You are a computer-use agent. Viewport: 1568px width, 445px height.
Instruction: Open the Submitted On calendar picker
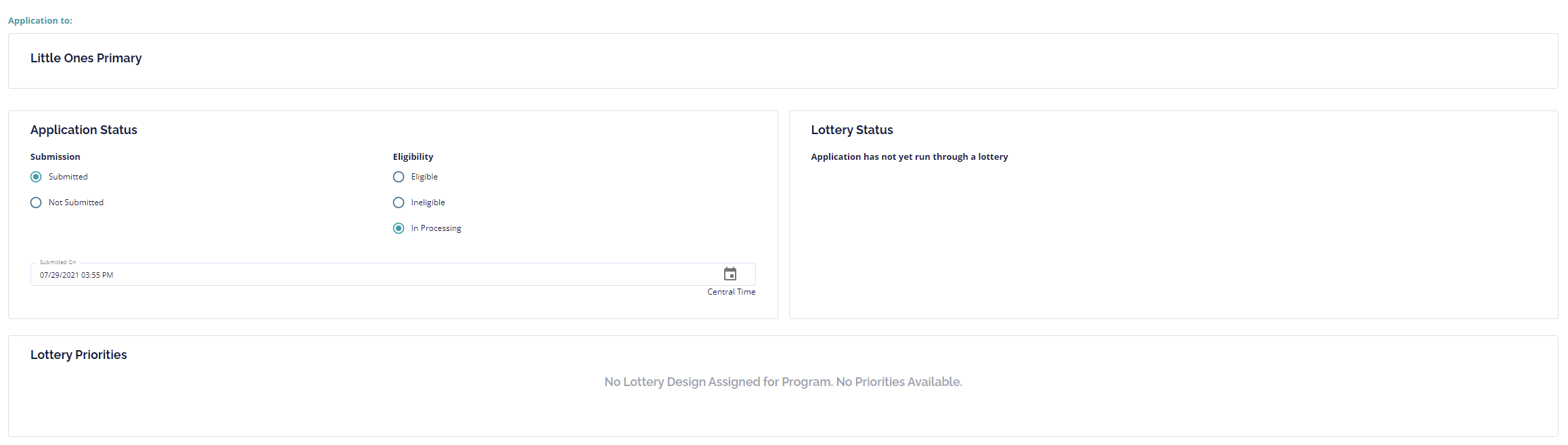[x=730, y=274]
